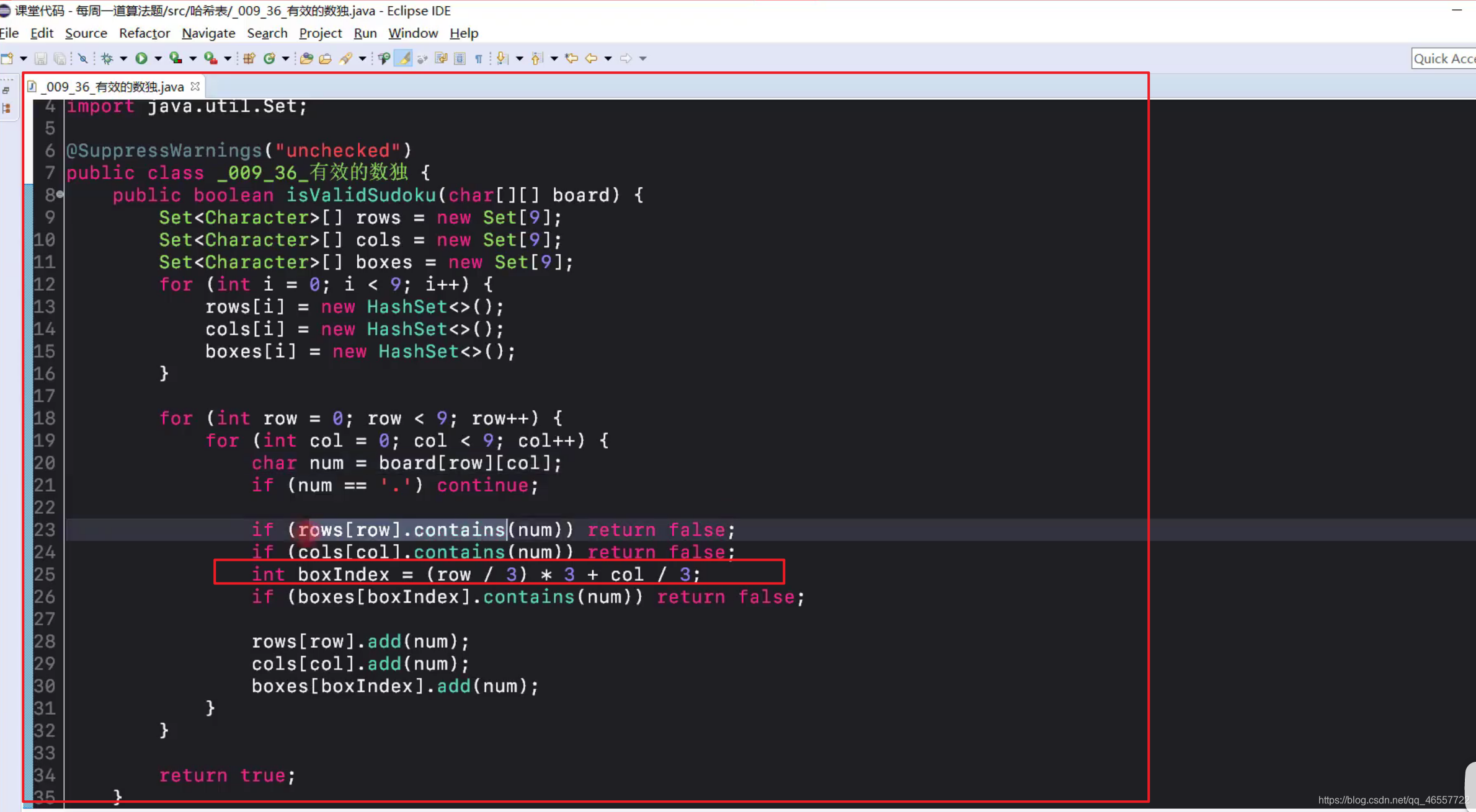Click the Restore minimized view button
Screen dimensions: 1476x812
pyautogui.click(x=6, y=90)
